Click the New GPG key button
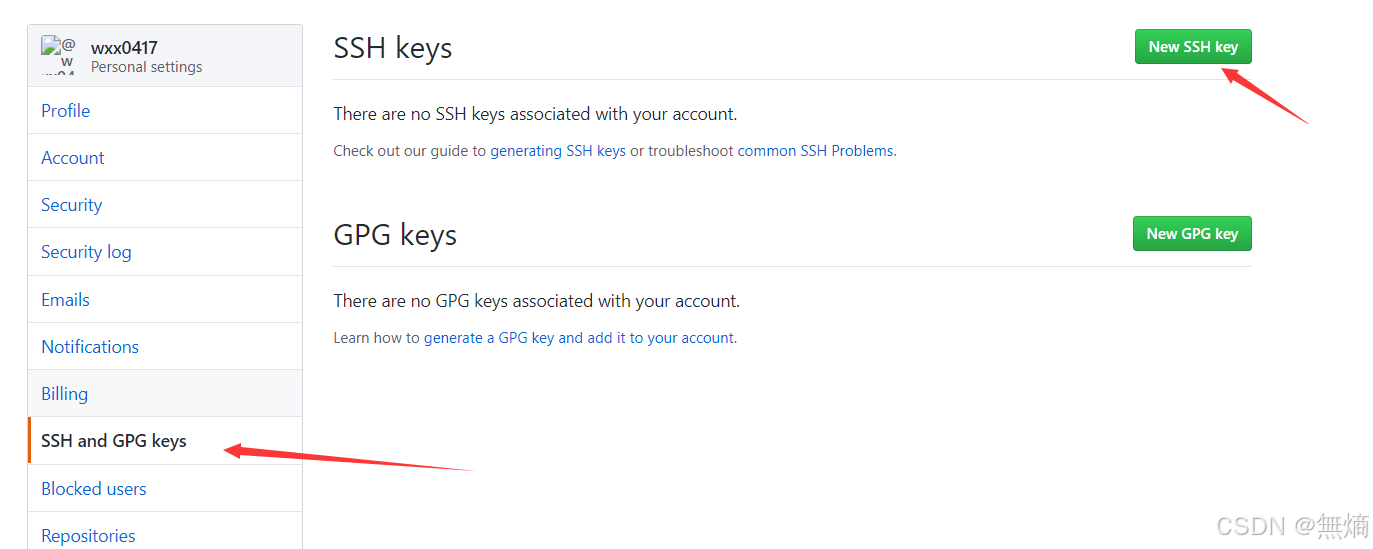This screenshot has height=549, width=1373. point(1192,234)
